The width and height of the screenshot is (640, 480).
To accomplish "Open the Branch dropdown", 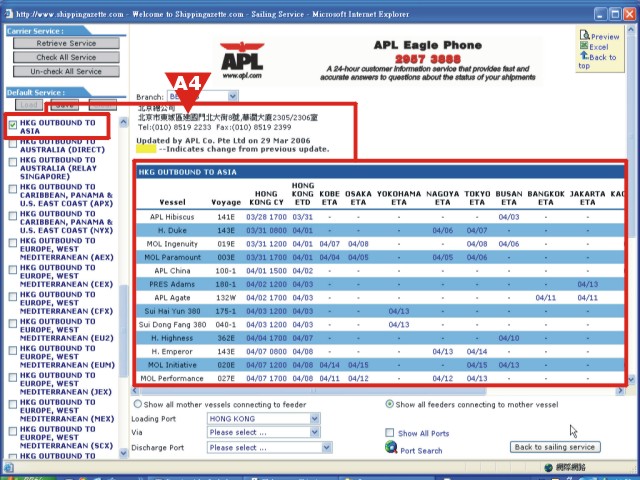I will point(233,96).
